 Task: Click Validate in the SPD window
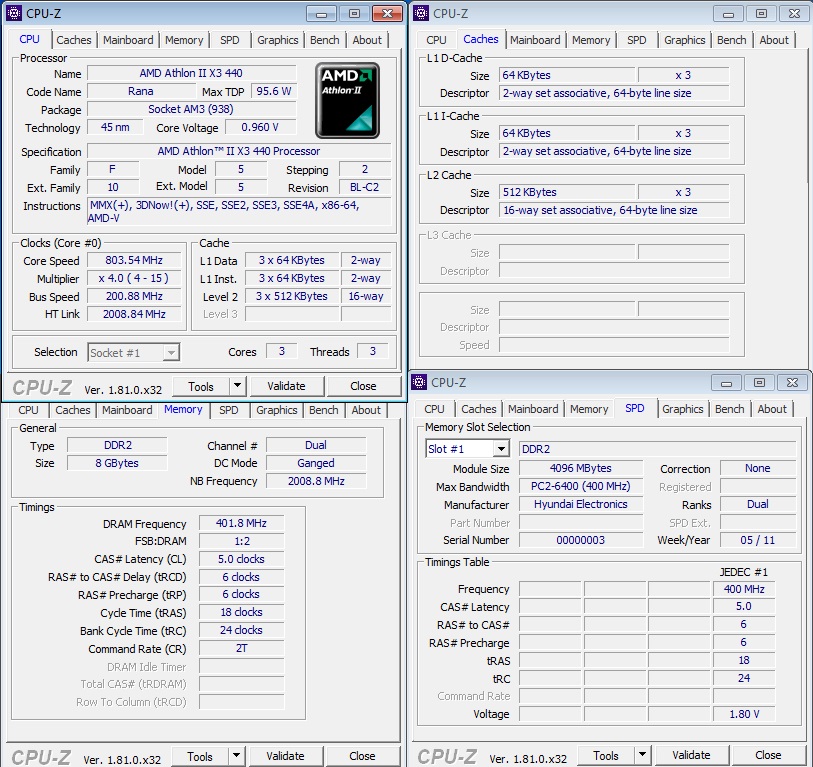tap(691, 755)
